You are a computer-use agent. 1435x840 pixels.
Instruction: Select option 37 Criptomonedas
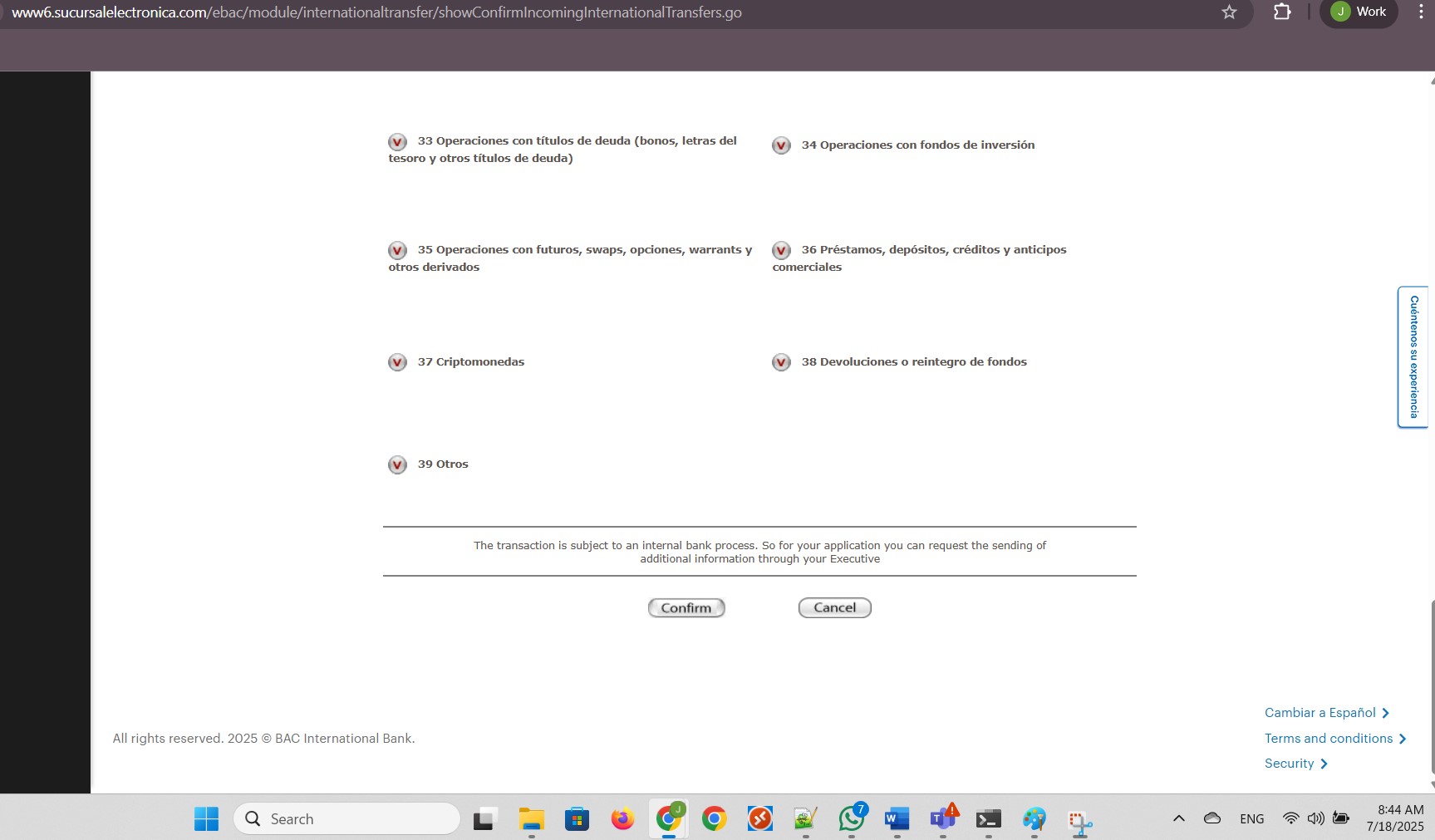(x=398, y=362)
